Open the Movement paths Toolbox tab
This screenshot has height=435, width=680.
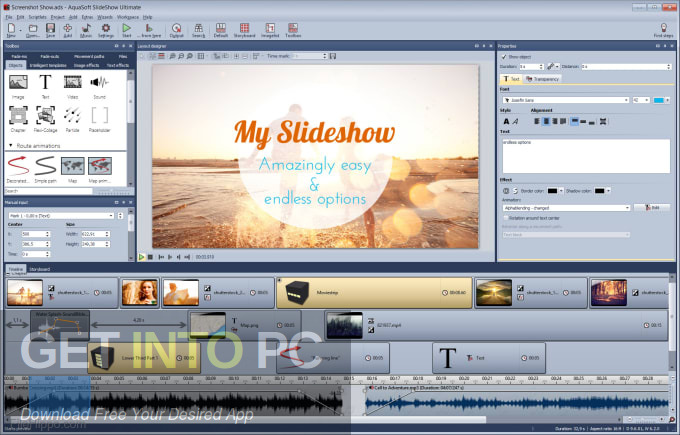tap(89, 56)
